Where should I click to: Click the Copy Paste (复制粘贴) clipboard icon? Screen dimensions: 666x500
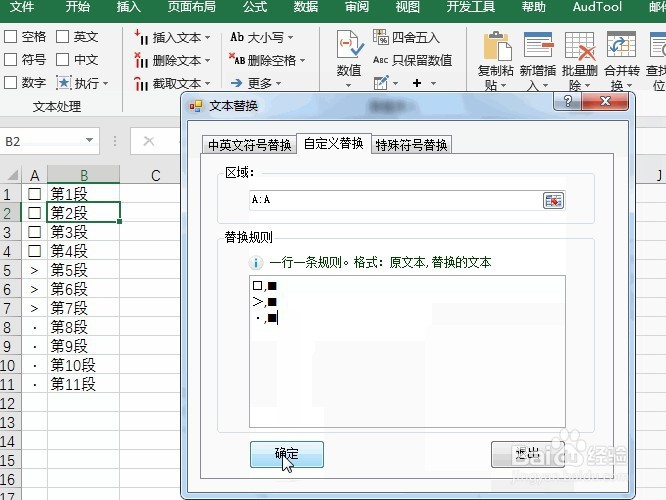pyautogui.click(x=497, y=45)
